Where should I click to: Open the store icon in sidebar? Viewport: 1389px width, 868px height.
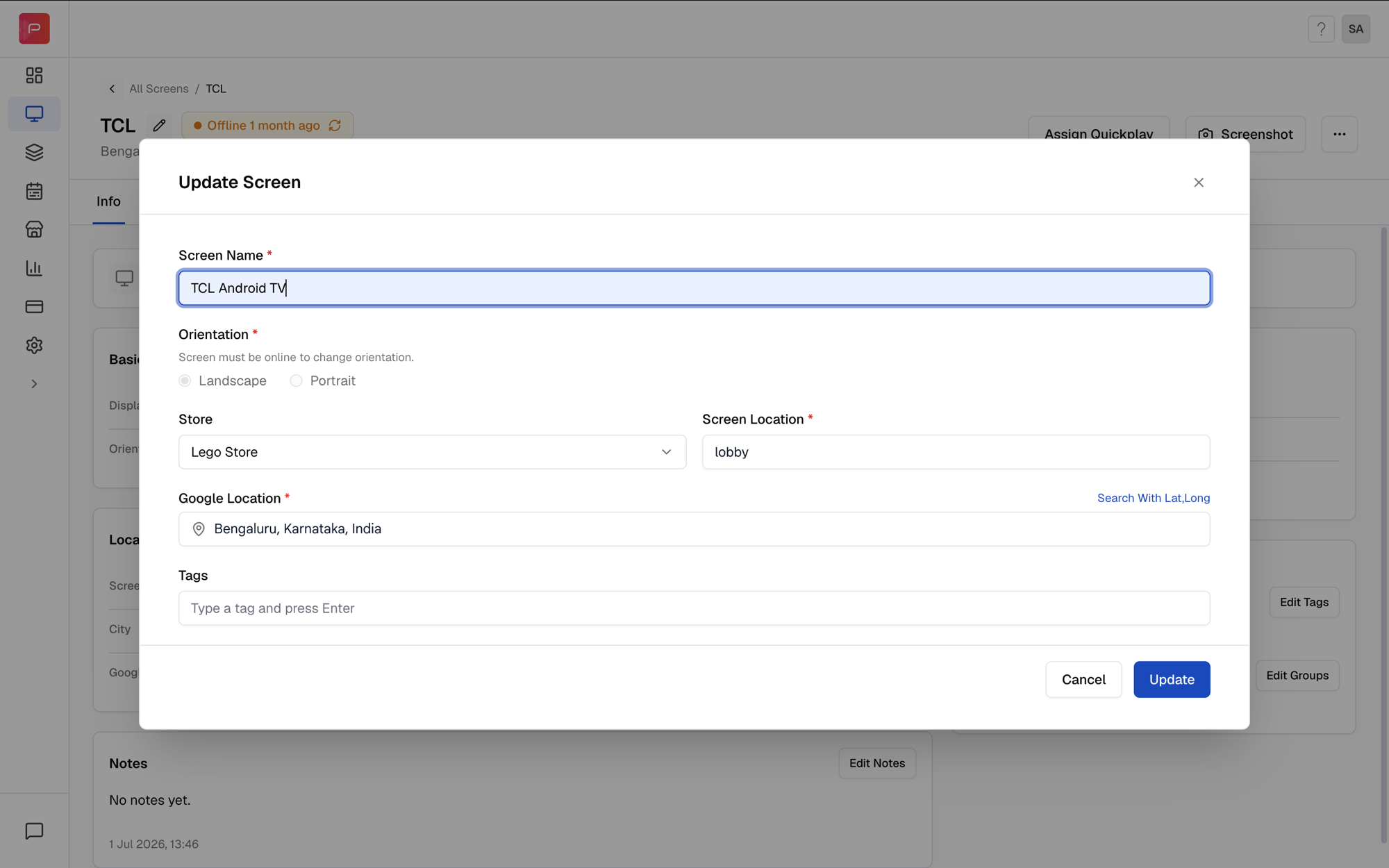pos(34,229)
